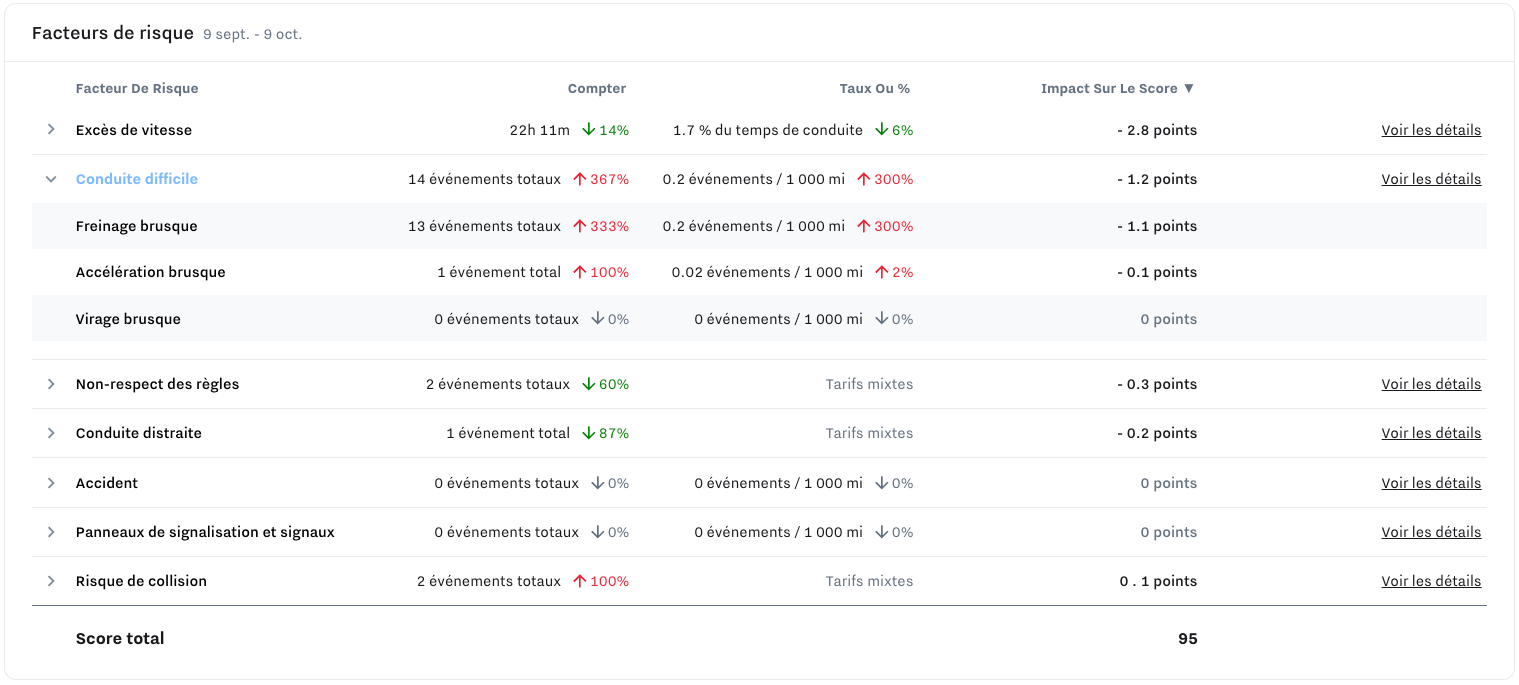Sort by Impact Sur Le Score column
The width and height of the screenshot is (1519, 685).
[1117, 88]
